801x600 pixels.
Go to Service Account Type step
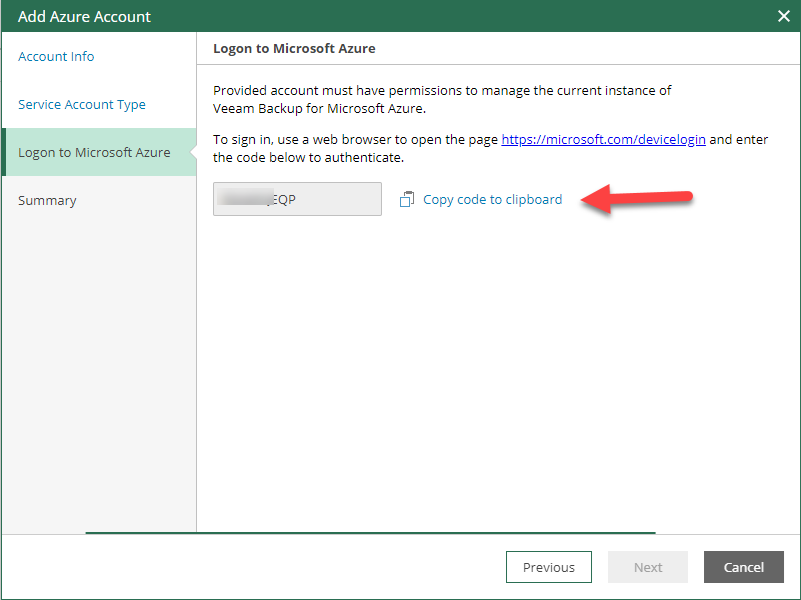pos(82,104)
